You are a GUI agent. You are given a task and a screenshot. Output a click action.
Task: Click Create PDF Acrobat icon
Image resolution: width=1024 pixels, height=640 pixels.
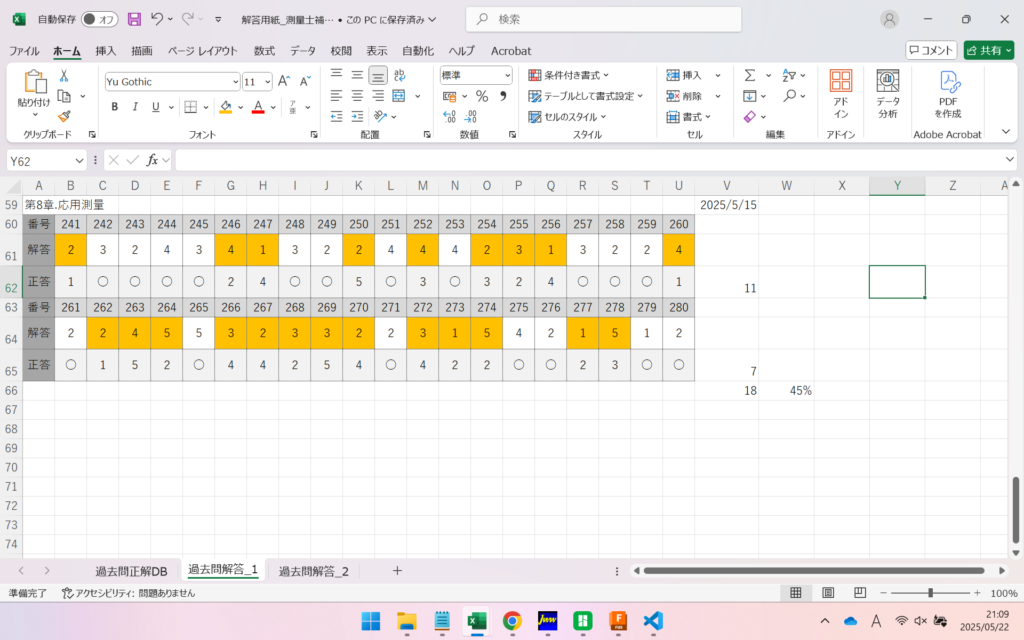click(x=948, y=93)
